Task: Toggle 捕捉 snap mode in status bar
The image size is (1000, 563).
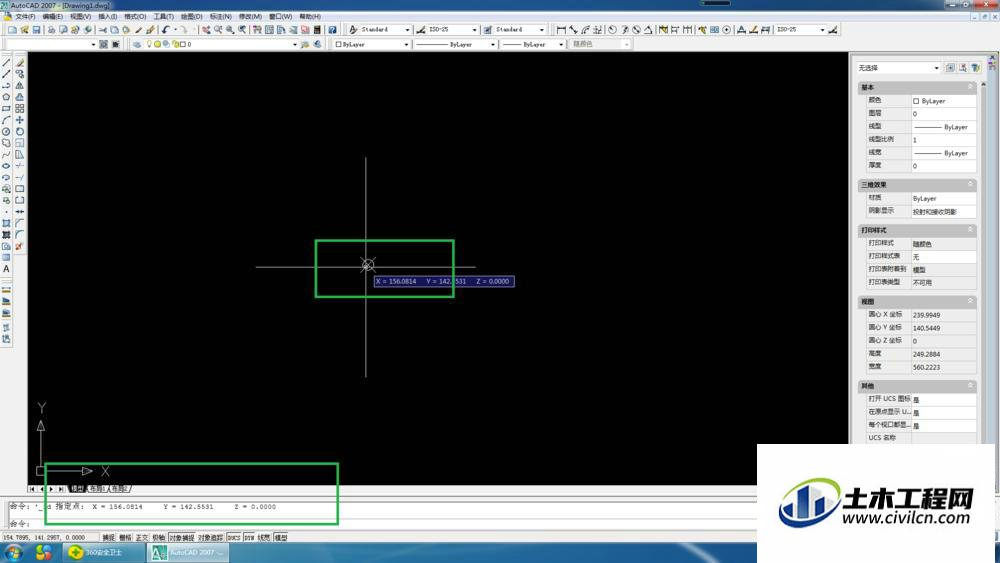Action: coord(109,537)
